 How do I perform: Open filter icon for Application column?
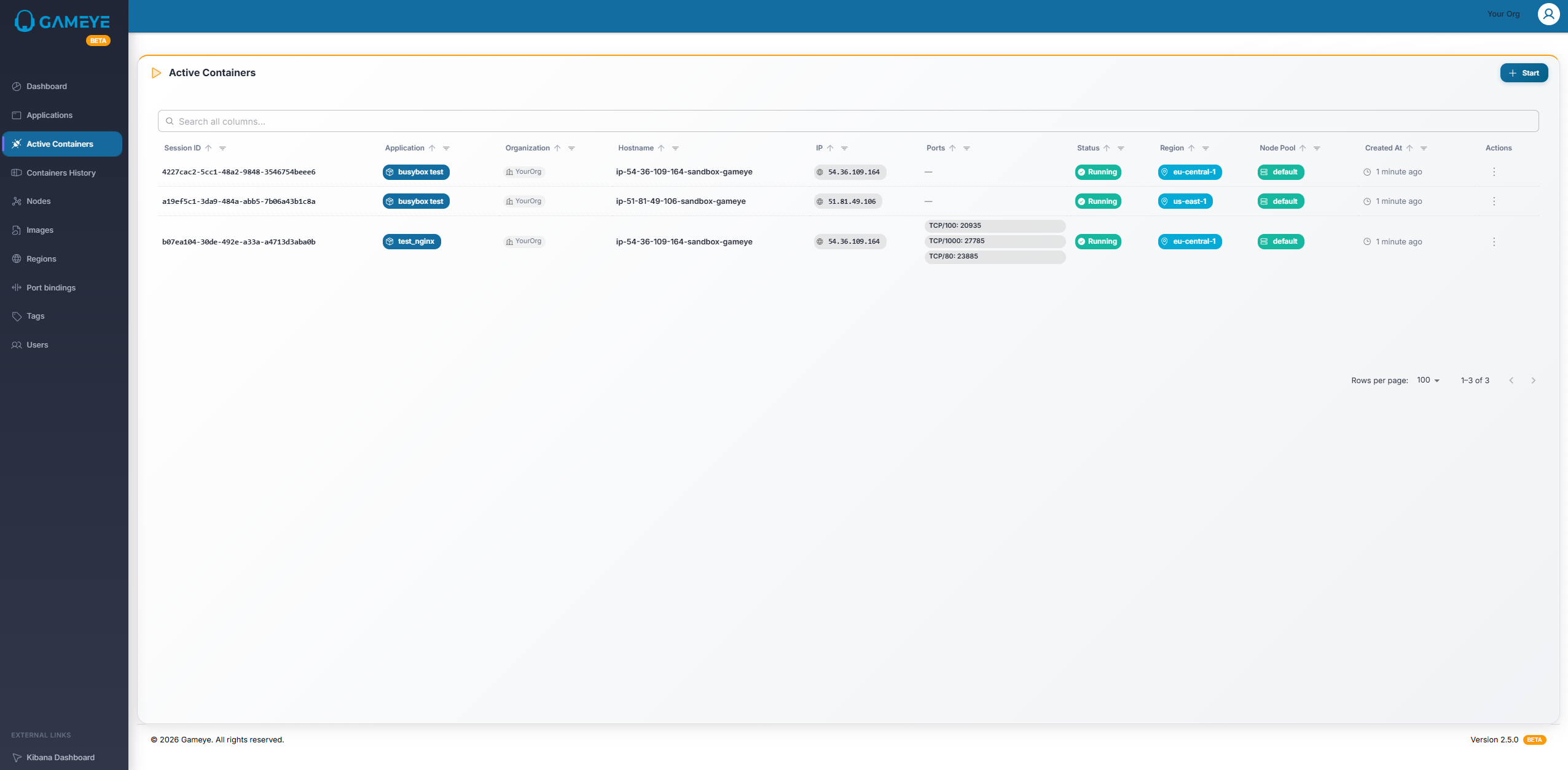(x=446, y=149)
